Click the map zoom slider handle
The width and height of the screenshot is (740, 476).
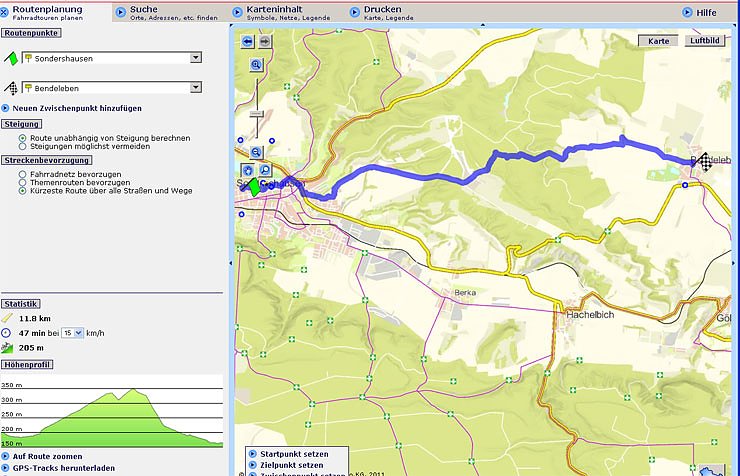point(256,114)
